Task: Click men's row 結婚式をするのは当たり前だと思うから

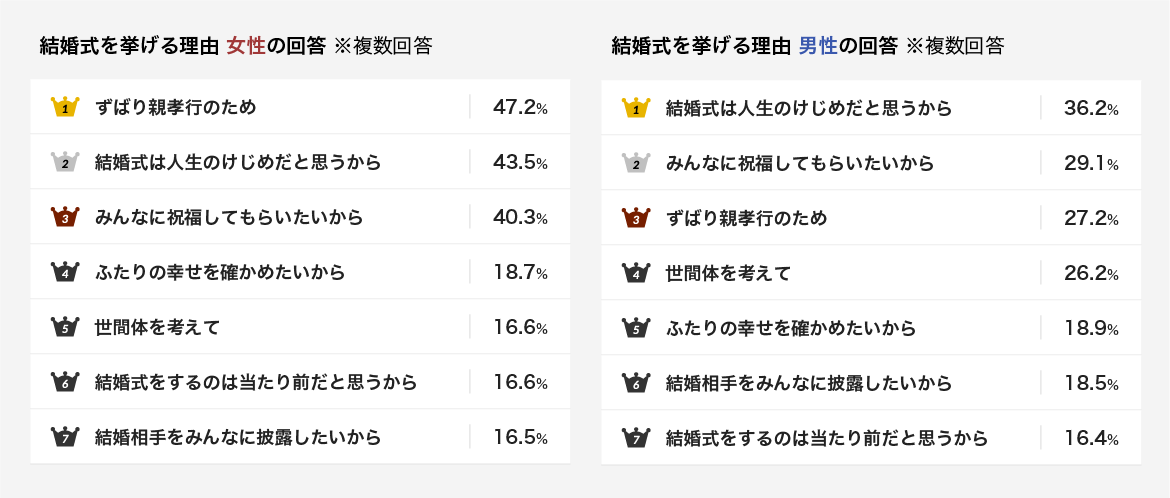Action: 871,438
